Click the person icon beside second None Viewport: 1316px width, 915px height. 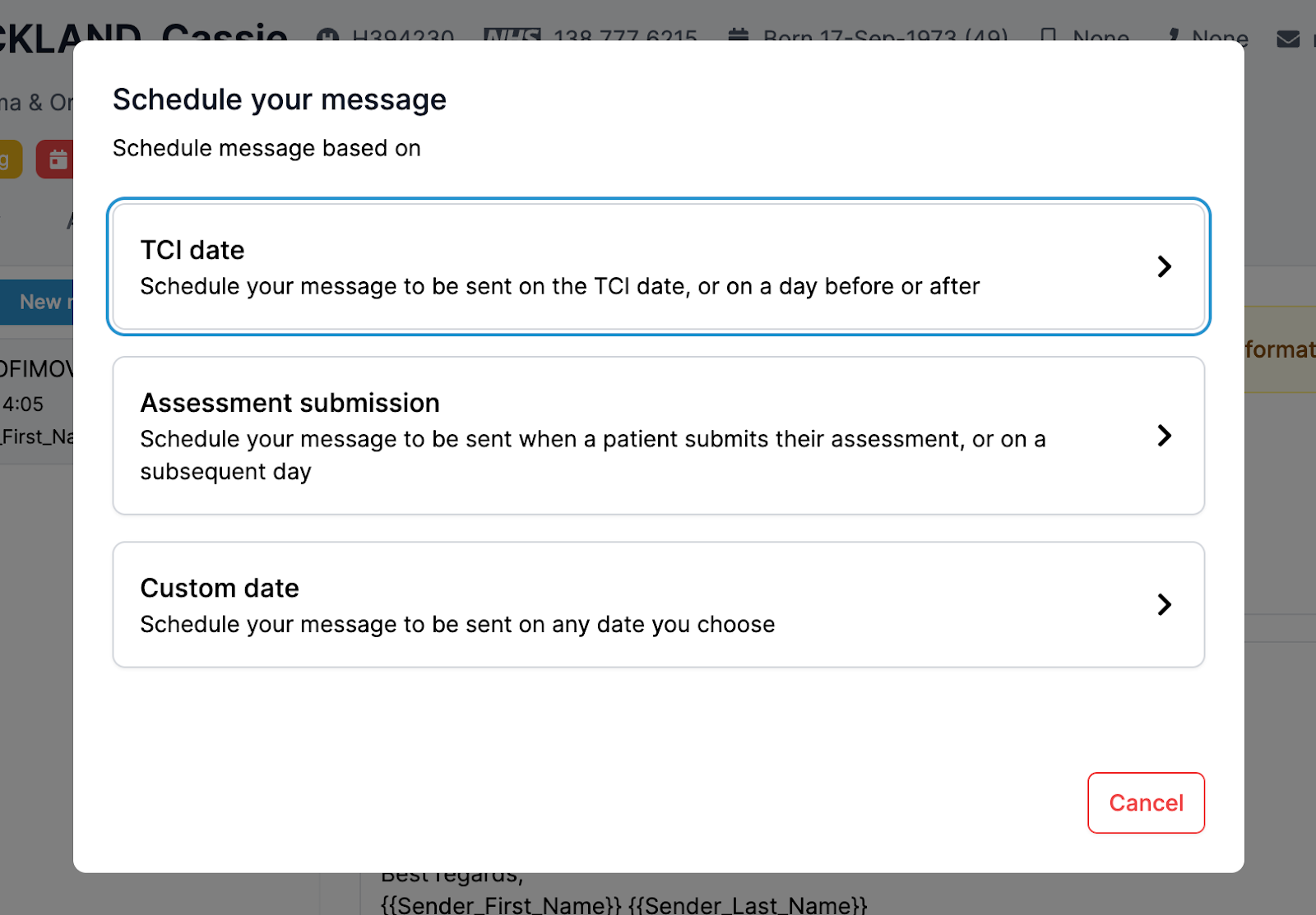point(1174,36)
